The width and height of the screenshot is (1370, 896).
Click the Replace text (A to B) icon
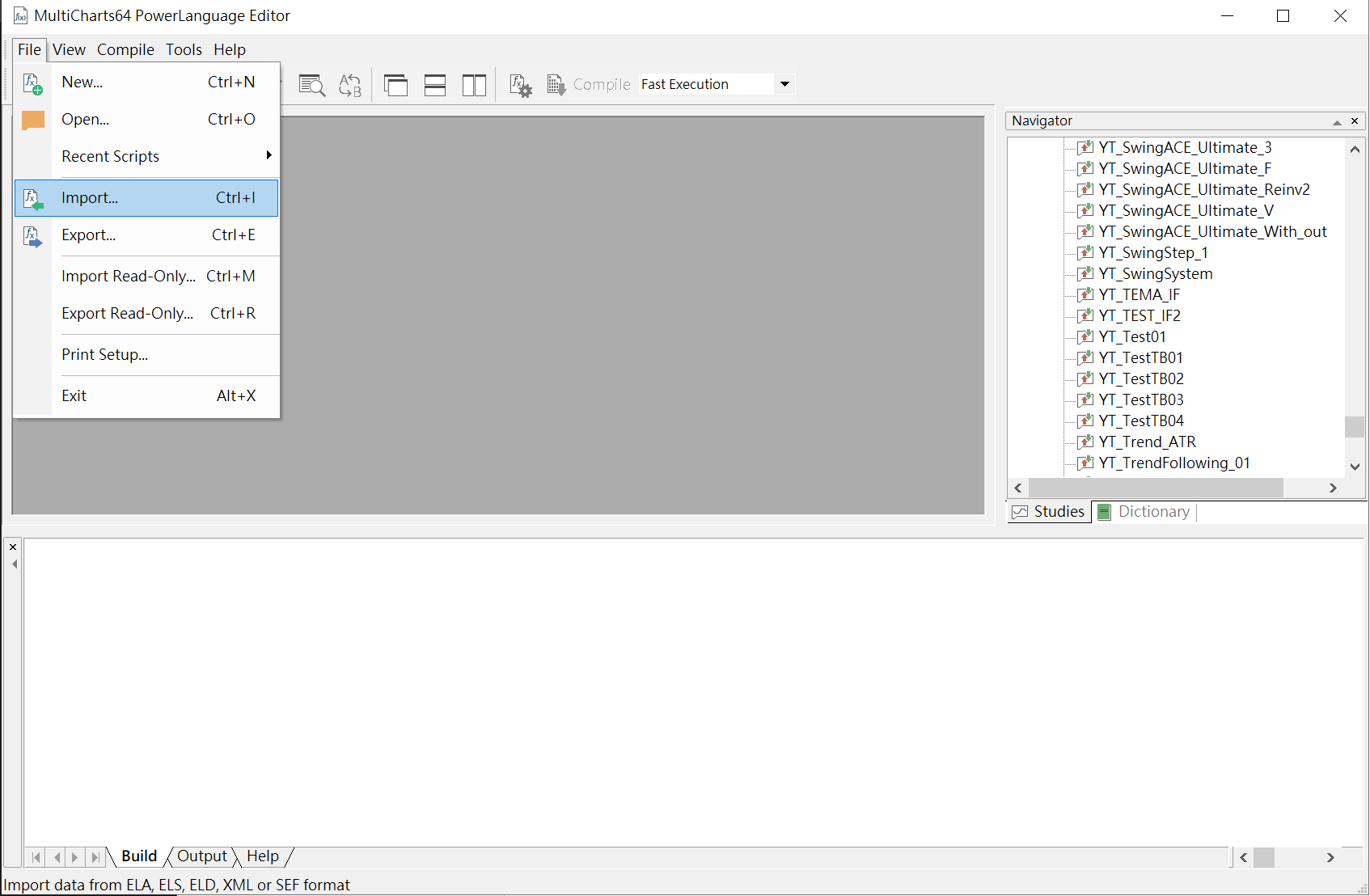(350, 85)
